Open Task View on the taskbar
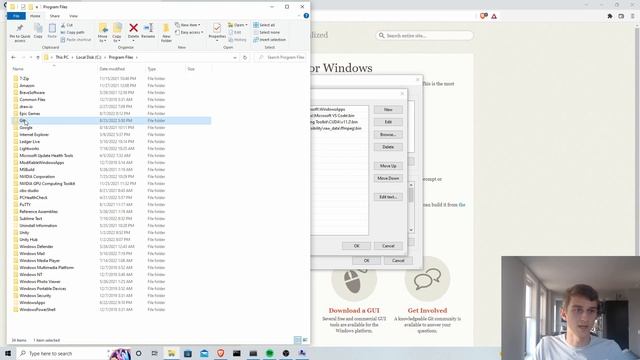This screenshot has height=360, width=640. coord(155,353)
